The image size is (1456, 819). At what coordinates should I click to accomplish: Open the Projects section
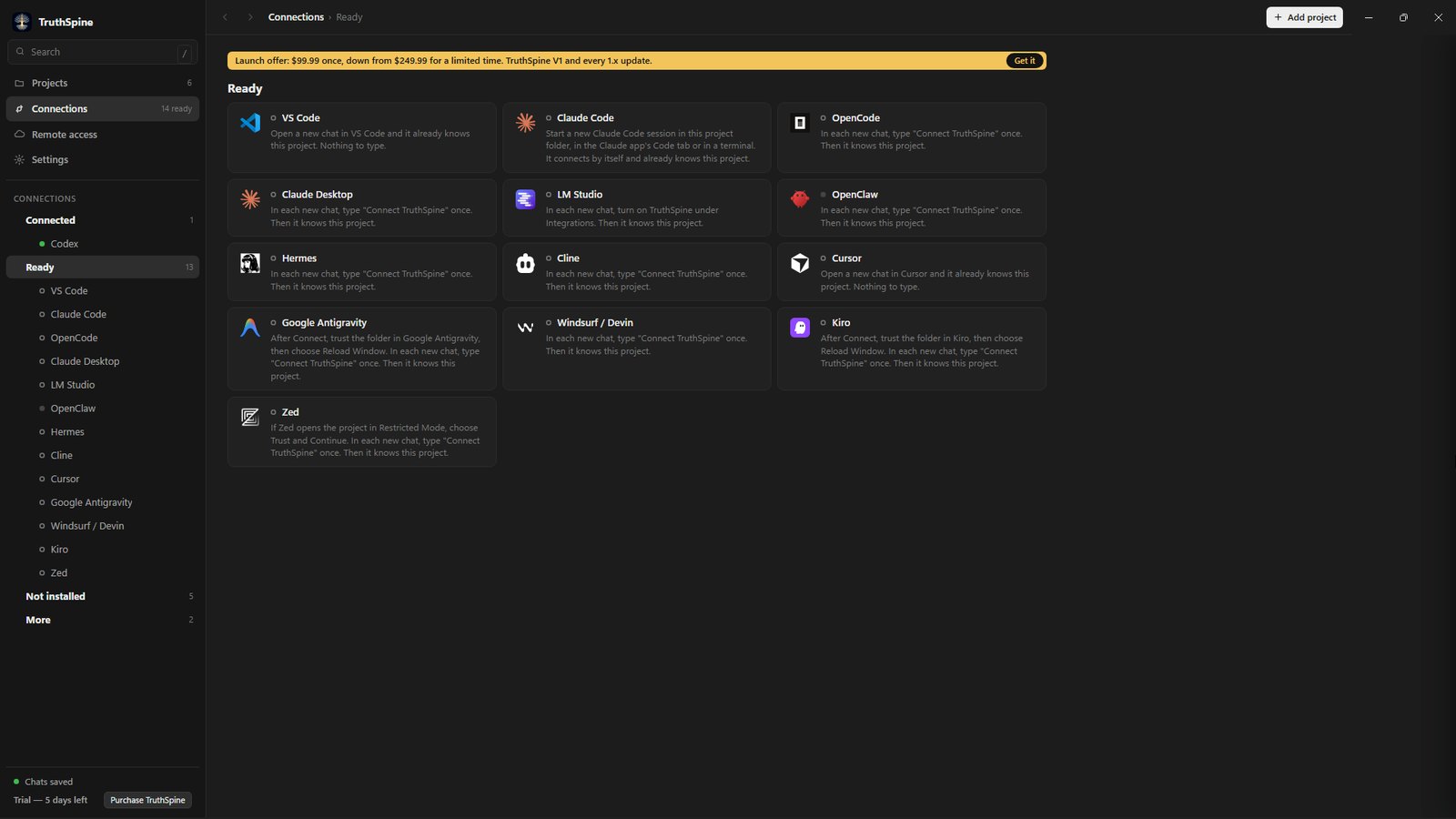103,83
